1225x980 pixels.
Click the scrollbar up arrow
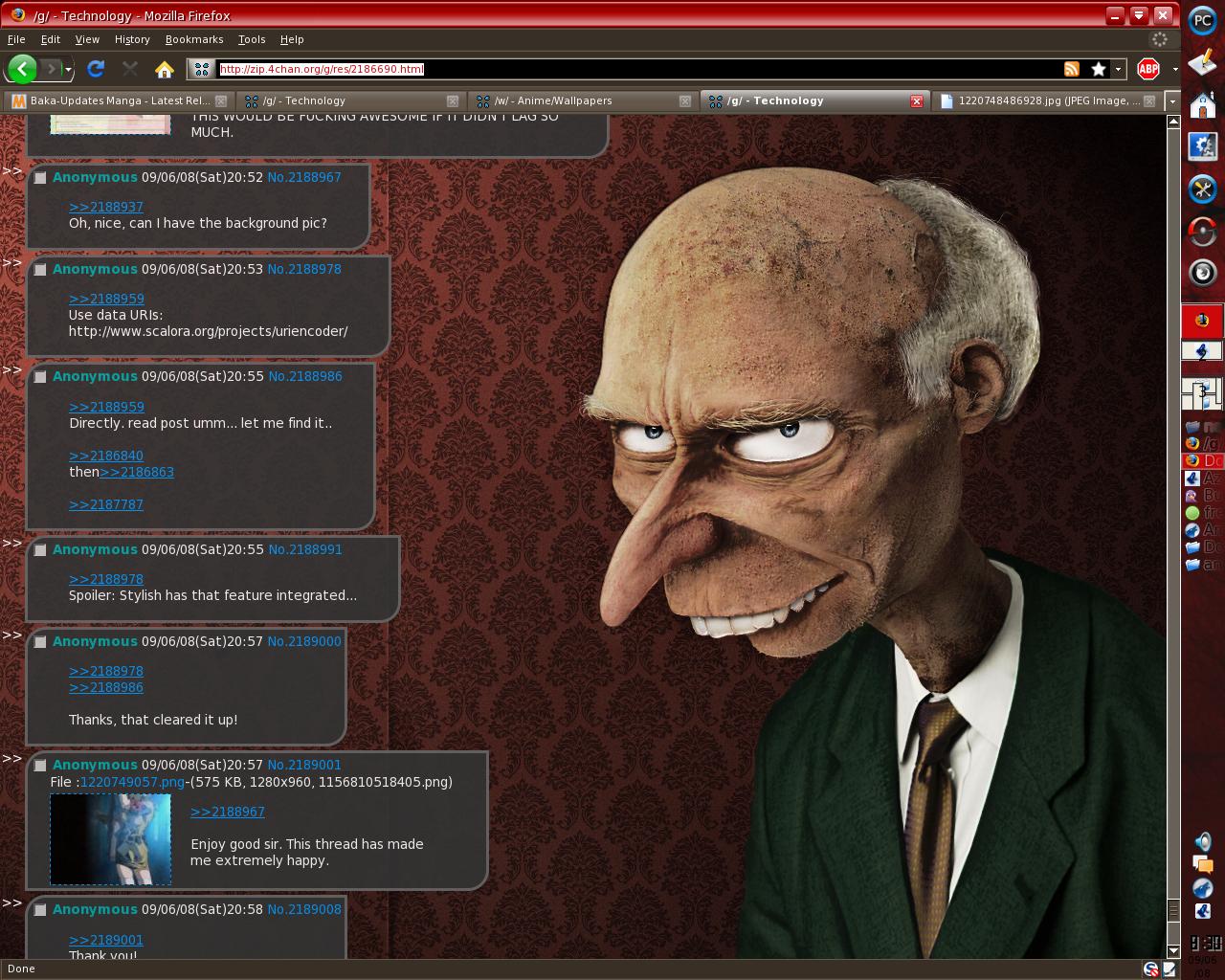click(x=1173, y=122)
